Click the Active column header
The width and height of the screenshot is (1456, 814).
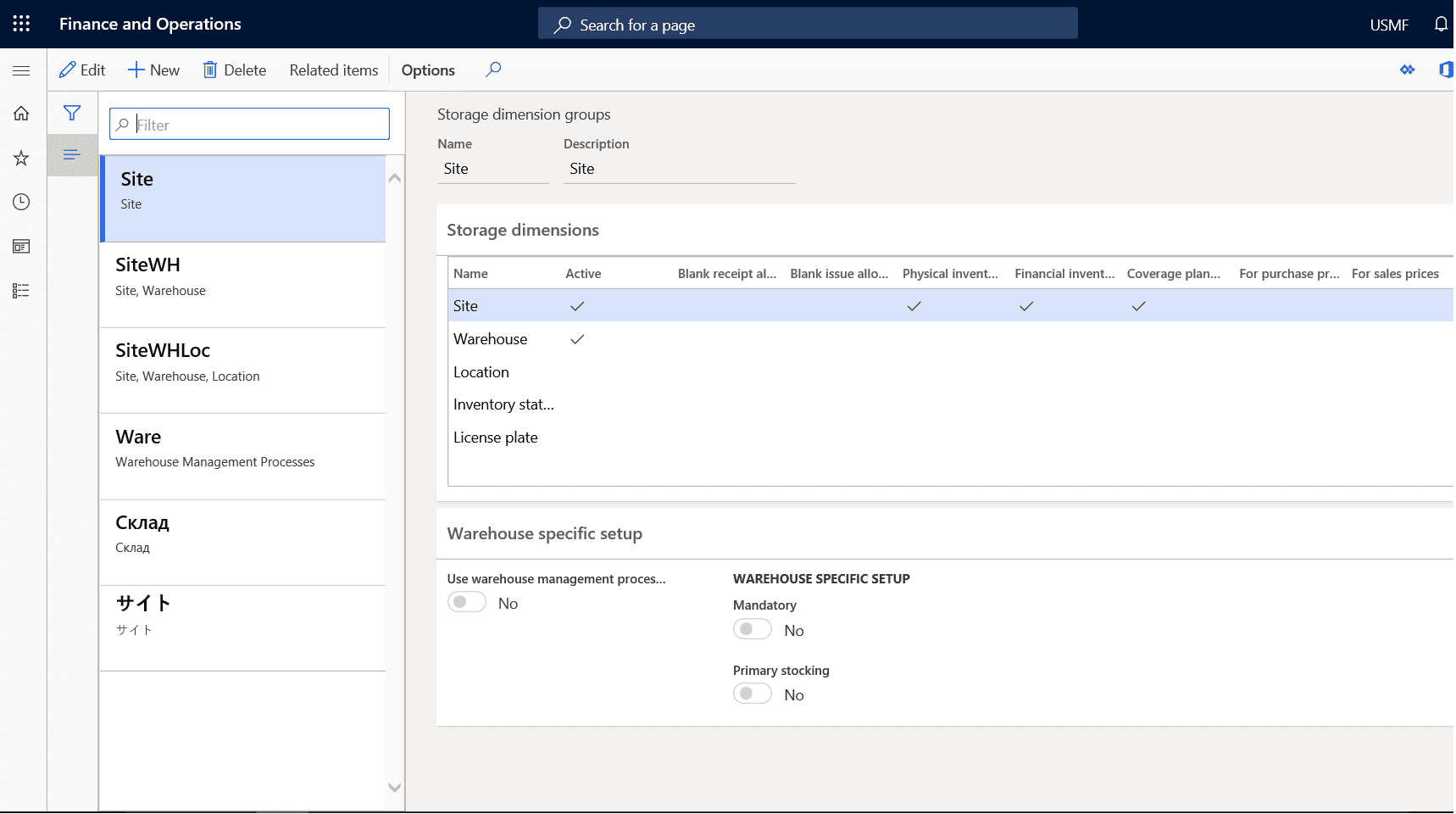(583, 274)
